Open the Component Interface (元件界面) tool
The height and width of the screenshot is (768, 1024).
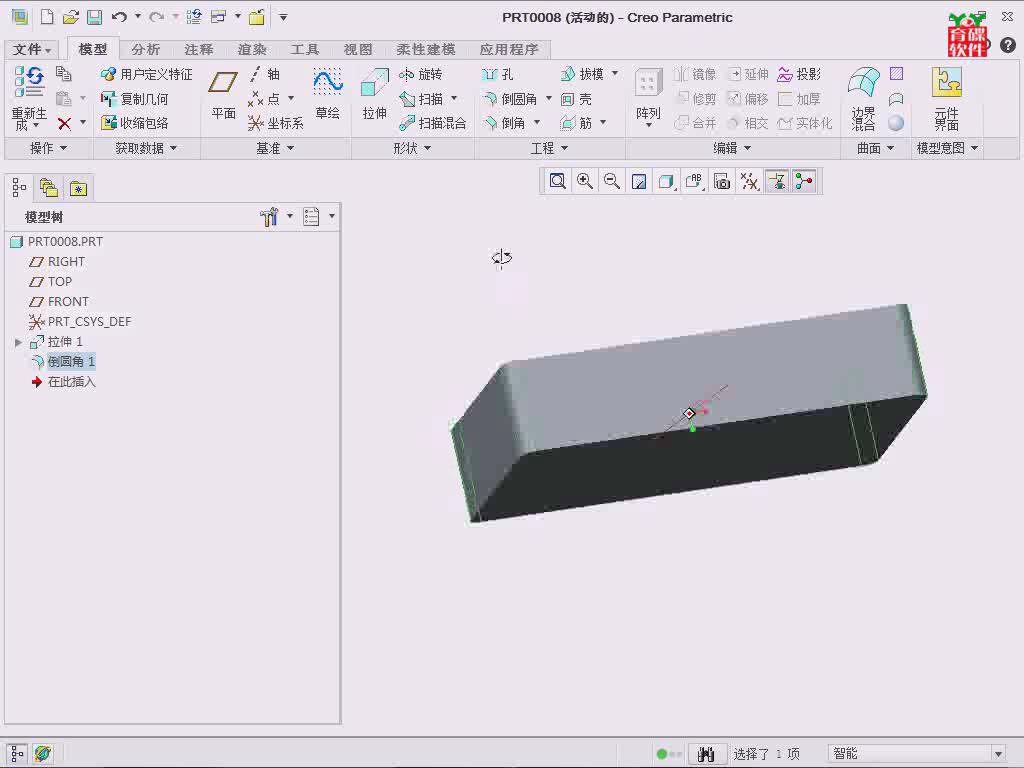pyautogui.click(x=946, y=99)
